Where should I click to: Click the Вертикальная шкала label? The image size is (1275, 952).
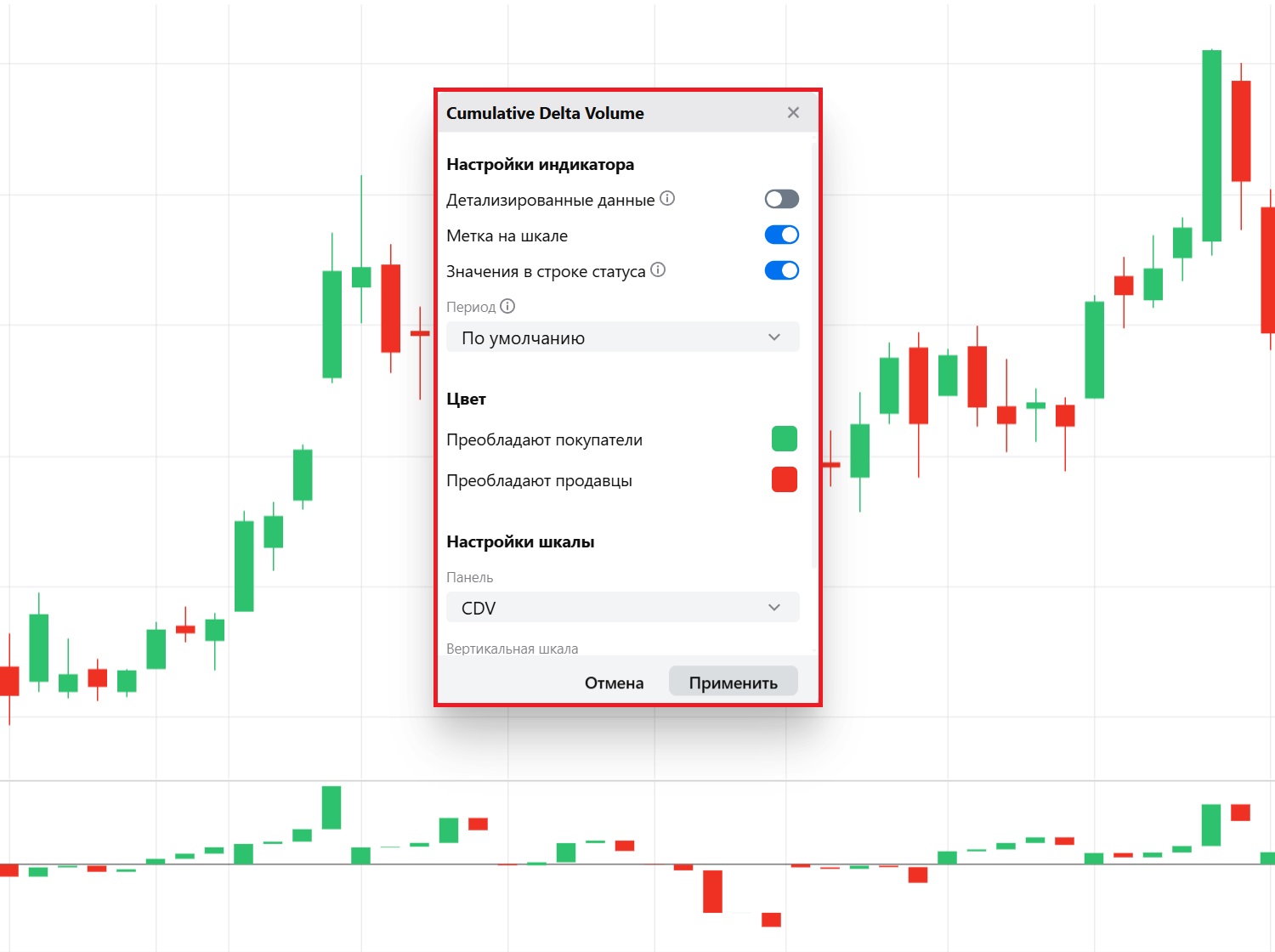(512, 649)
